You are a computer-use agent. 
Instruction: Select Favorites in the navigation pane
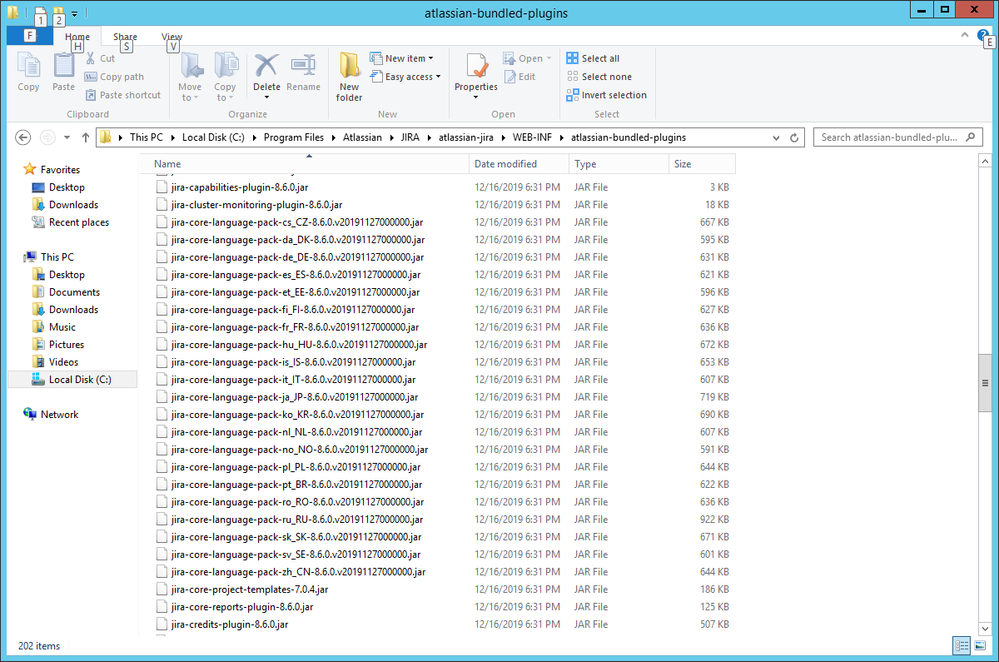click(60, 169)
